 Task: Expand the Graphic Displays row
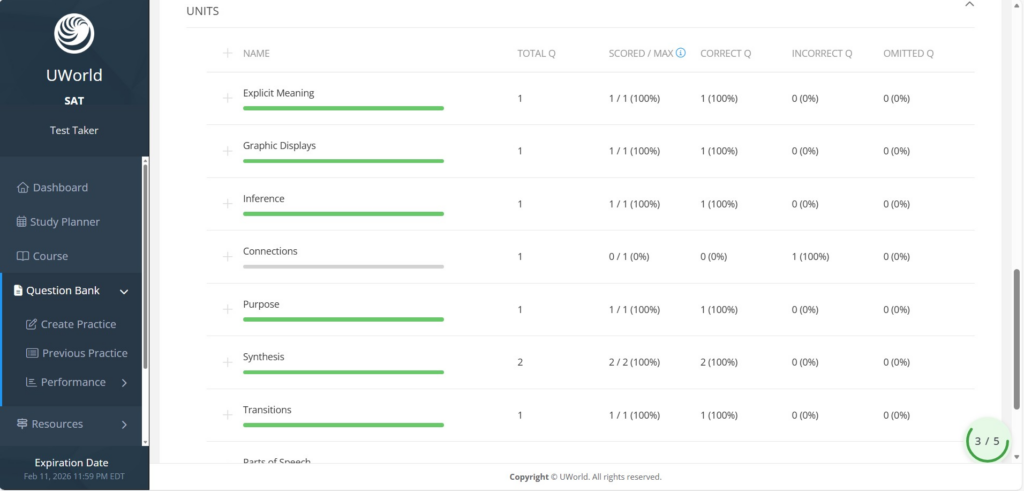(x=227, y=151)
